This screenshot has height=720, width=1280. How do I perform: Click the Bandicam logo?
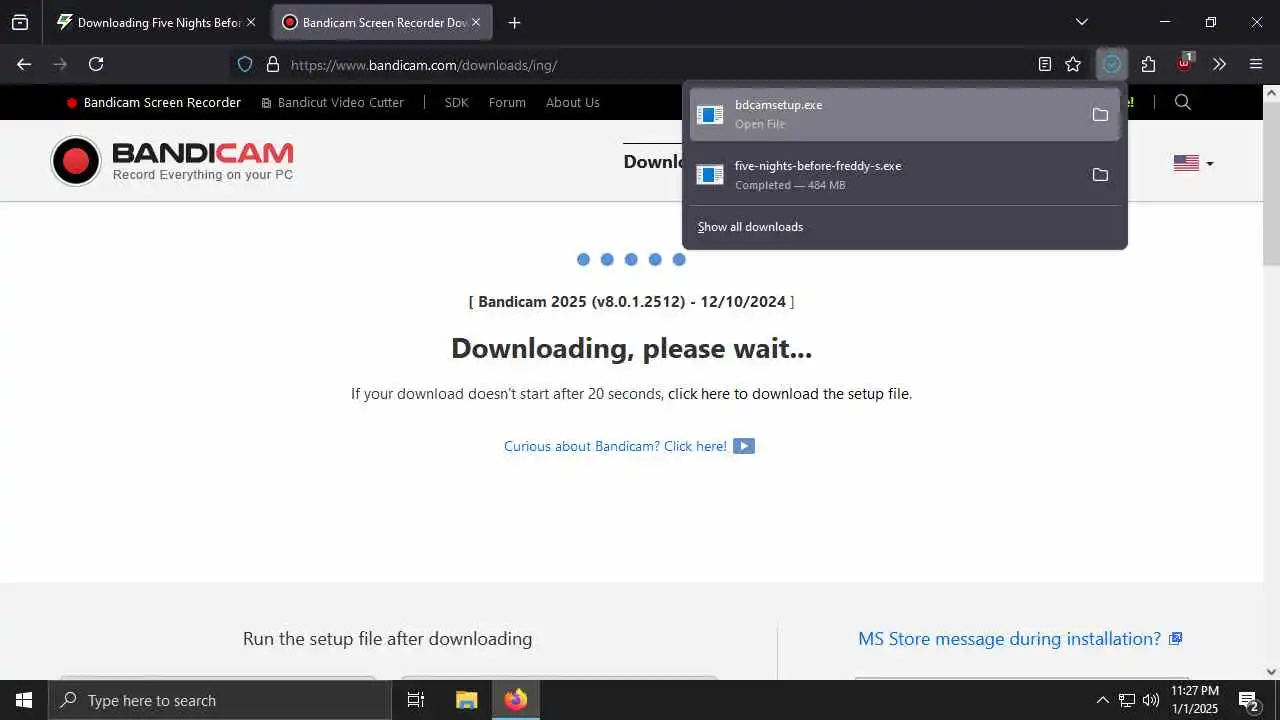(172, 161)
